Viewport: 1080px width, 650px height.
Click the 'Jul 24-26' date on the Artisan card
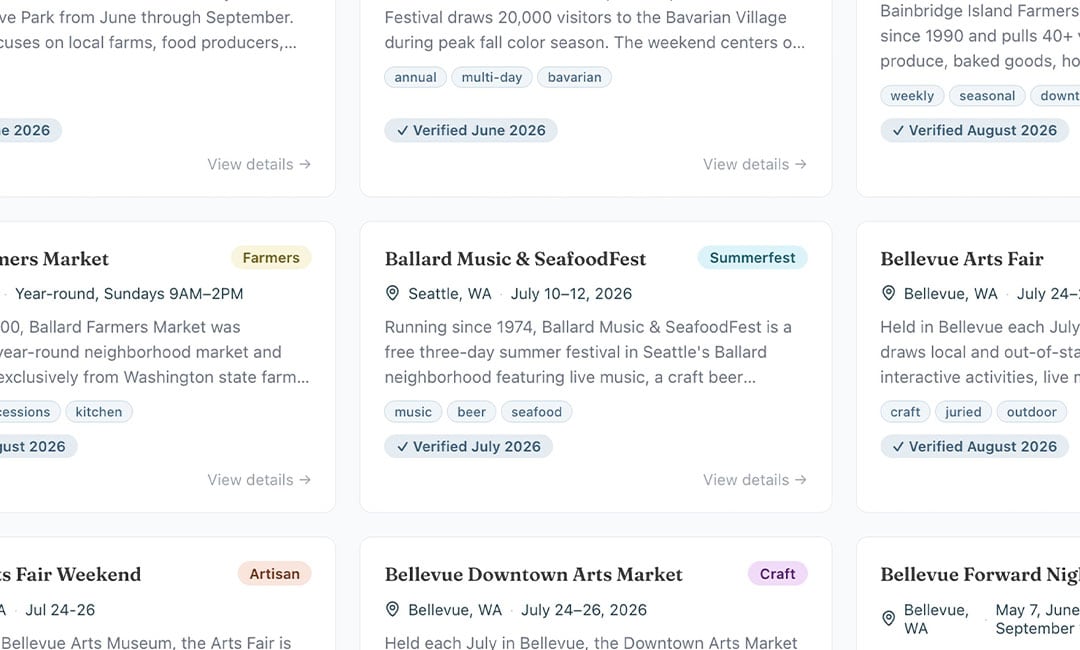coord(60,610)
